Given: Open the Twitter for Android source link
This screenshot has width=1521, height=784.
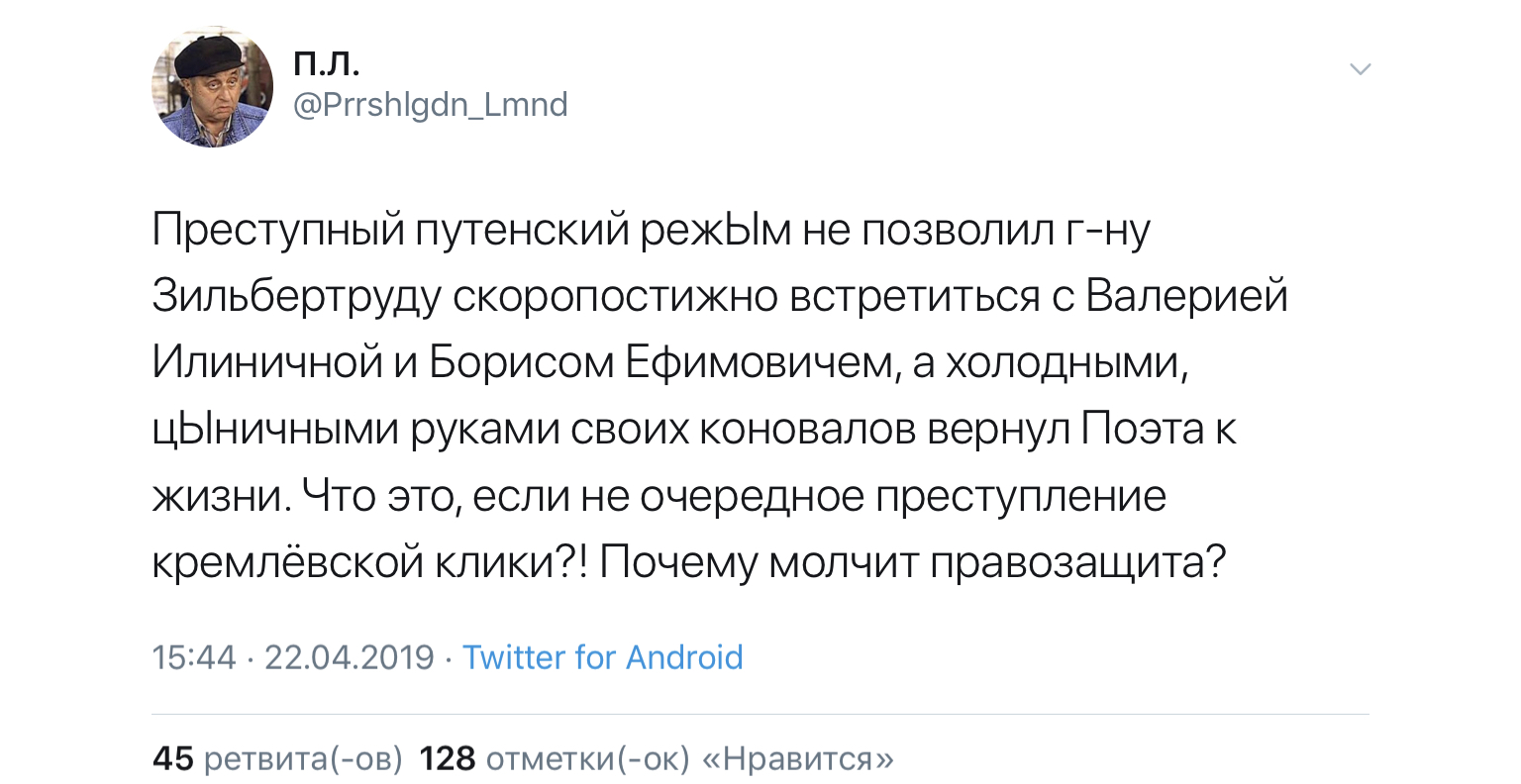Looking at the screenshot, I should point(602,657).
